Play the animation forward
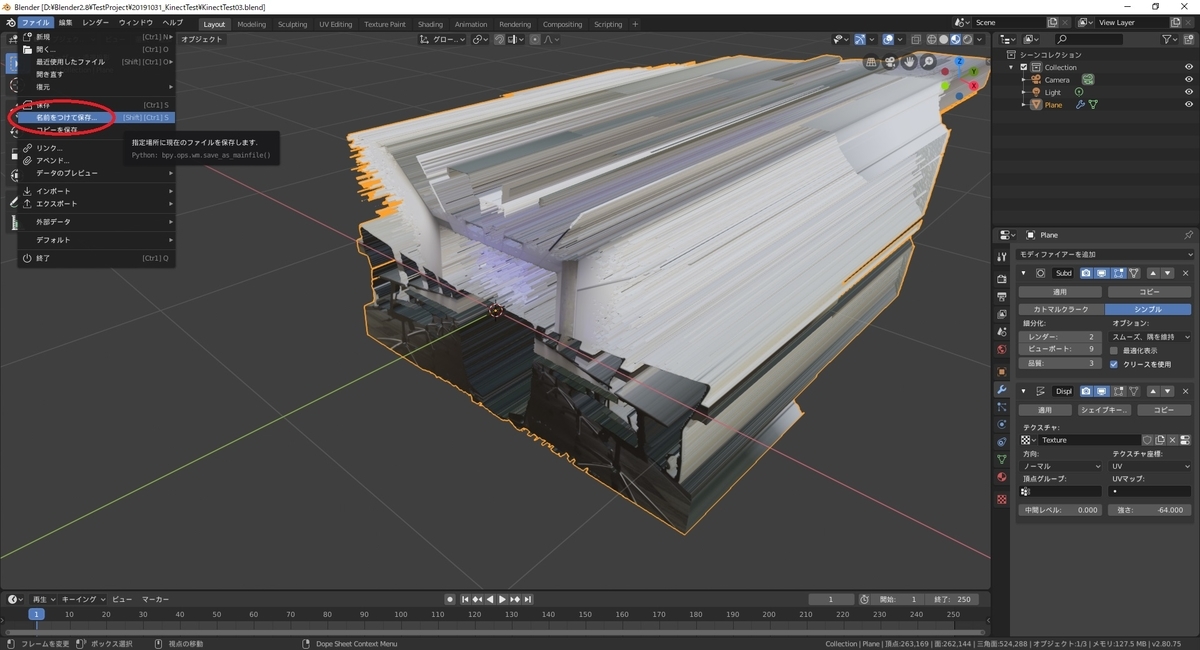Screen dimensions: 1200x650 click(502, 599)
